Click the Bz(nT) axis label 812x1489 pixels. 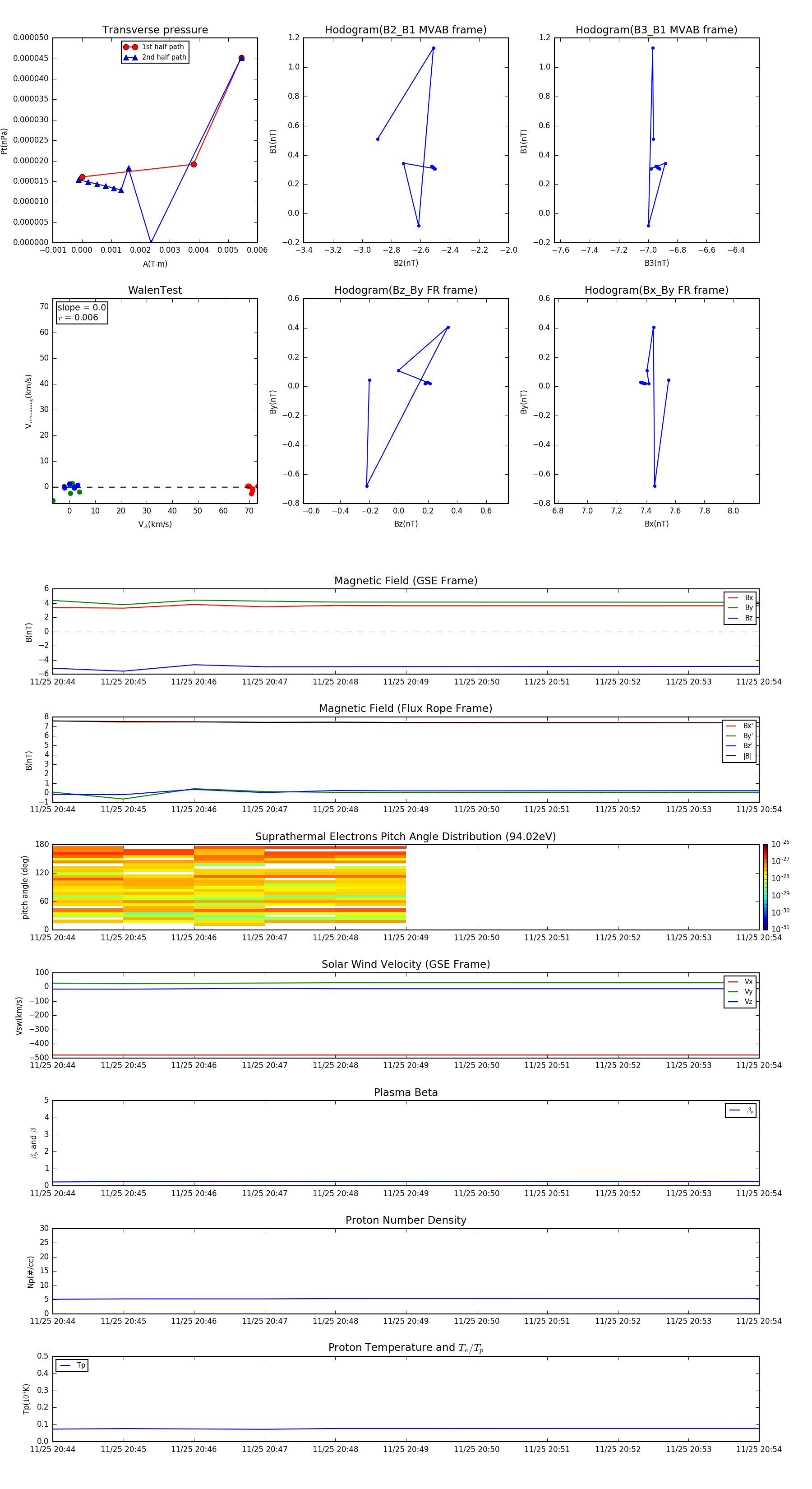click(x=406, y=524)
